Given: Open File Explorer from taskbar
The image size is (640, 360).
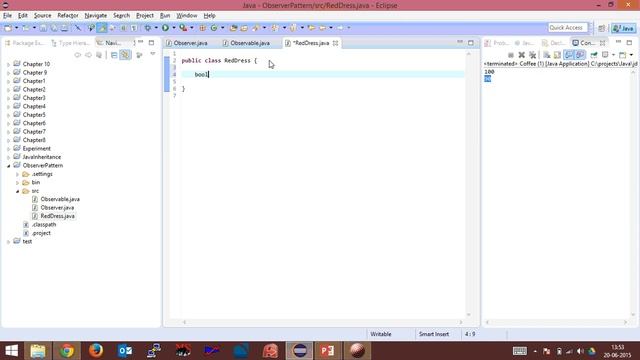Looking at the screenshot, I should [38, 351].
